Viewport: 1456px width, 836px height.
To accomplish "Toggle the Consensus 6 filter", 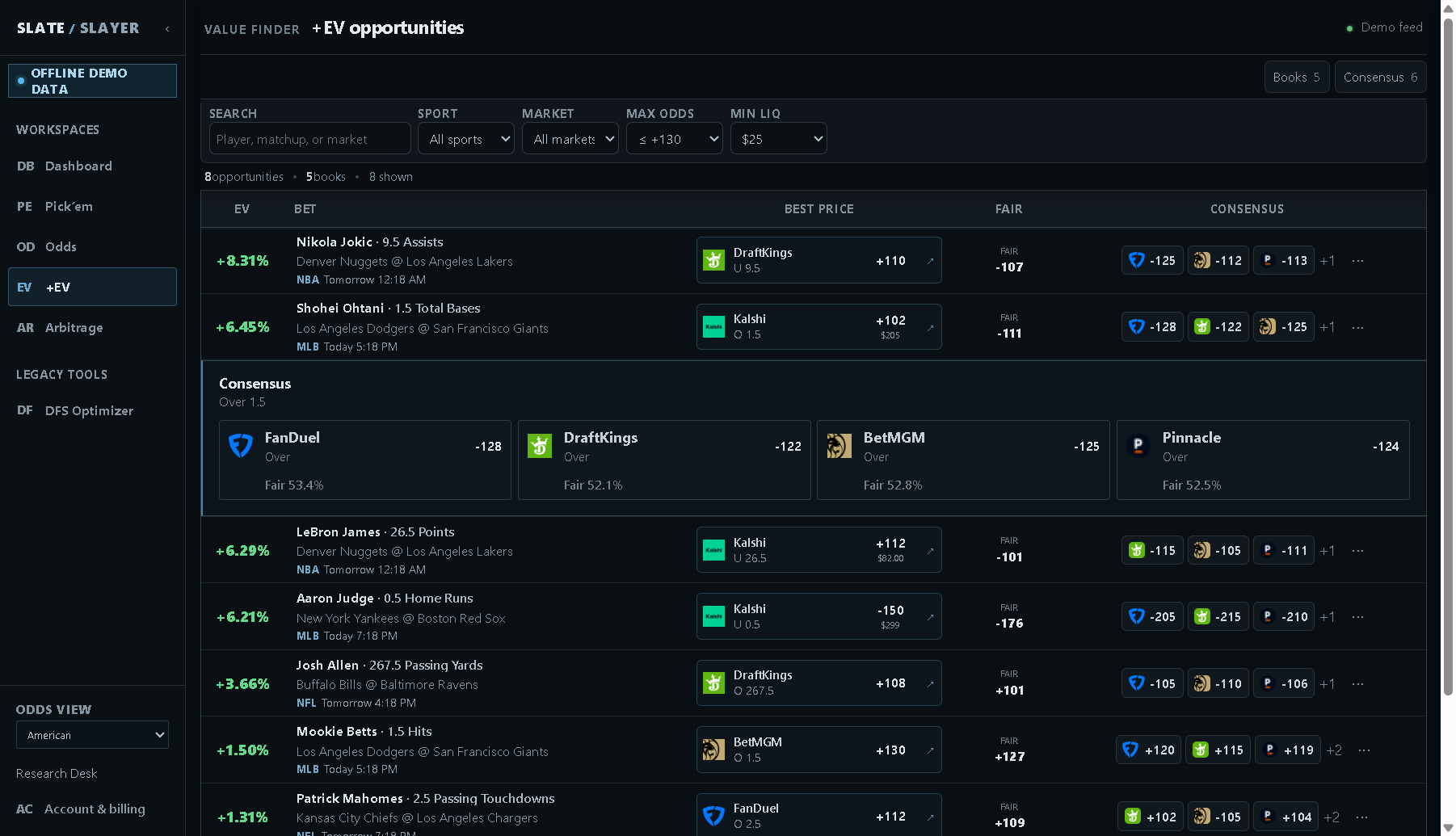I will tap(1380, 77).
